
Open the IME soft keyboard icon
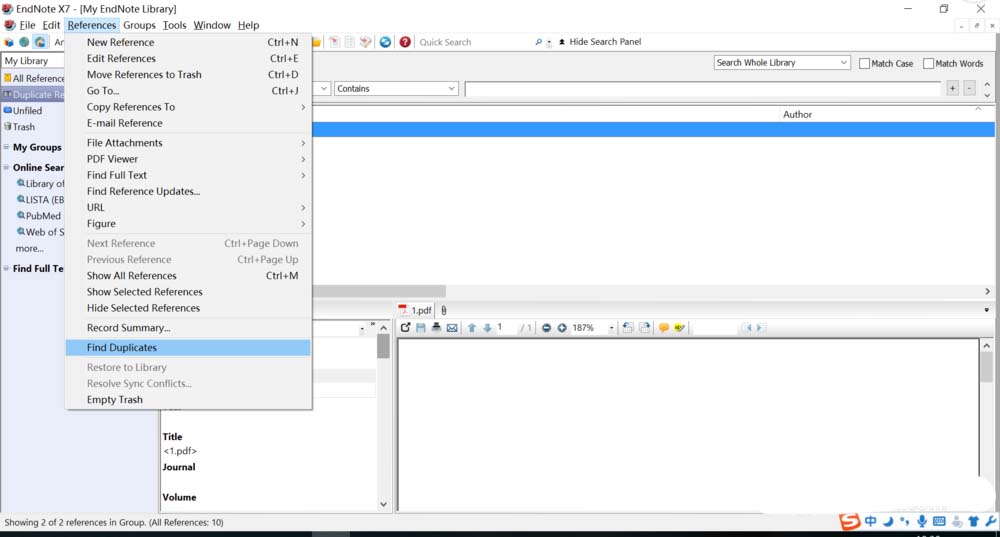click(939, 522)
